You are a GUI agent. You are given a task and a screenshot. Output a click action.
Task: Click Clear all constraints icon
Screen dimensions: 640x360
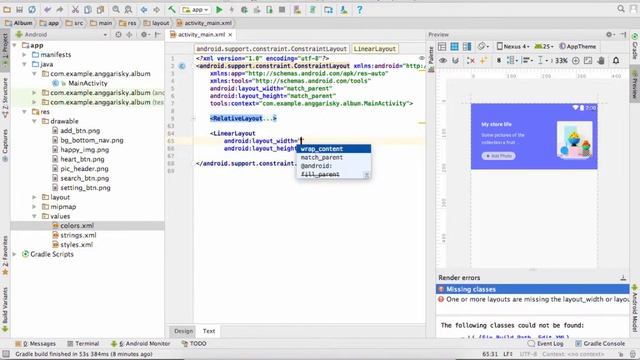(471, 60)
